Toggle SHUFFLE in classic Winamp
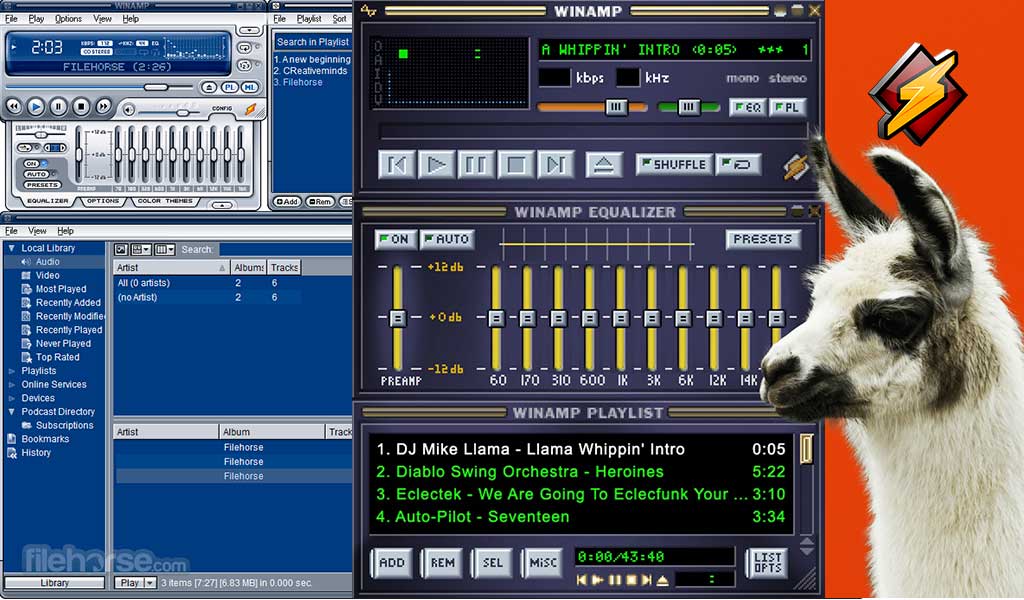 (x=673, y=165)
